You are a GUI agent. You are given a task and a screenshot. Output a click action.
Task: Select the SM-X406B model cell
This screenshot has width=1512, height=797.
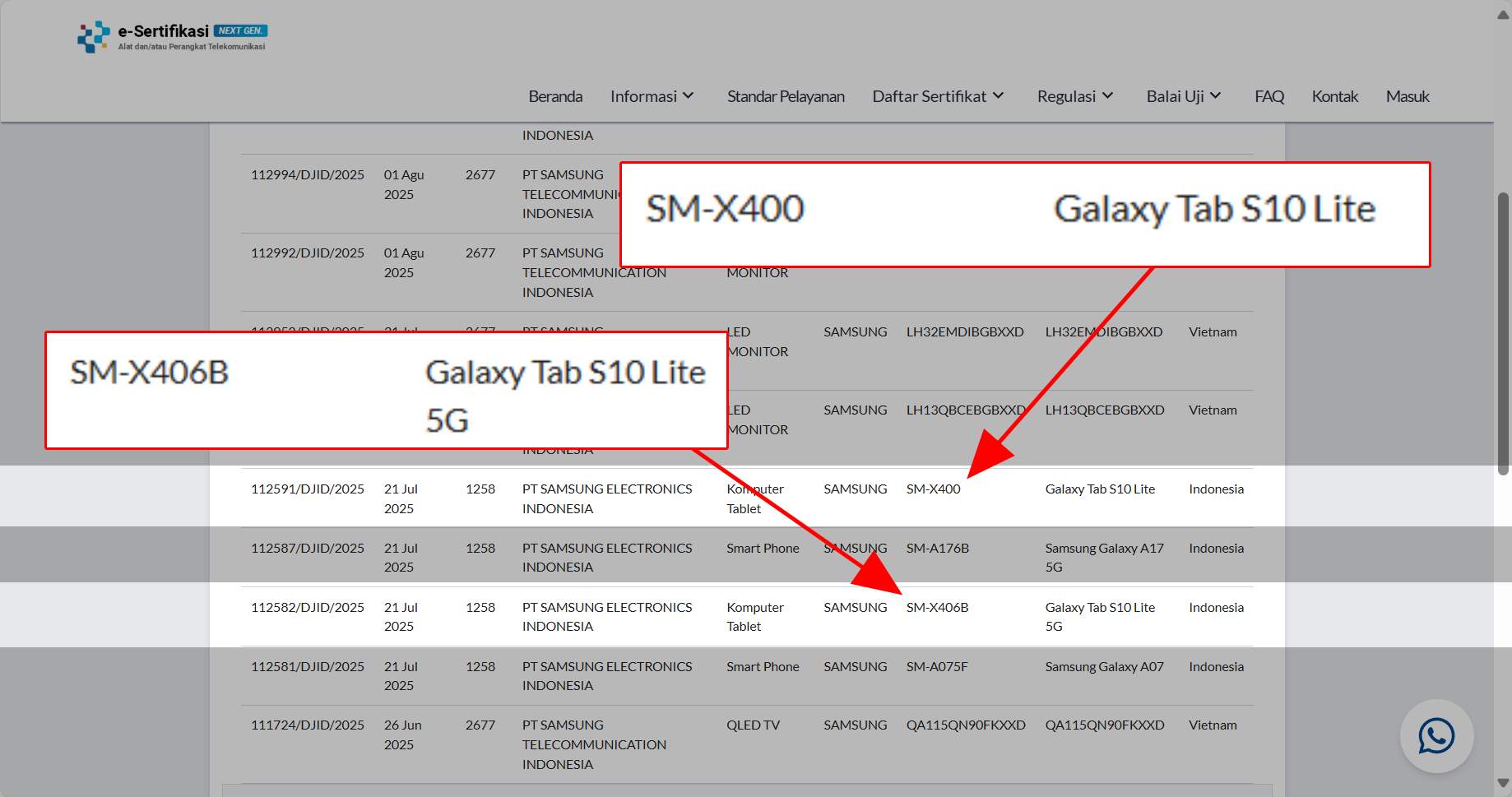(937, 607)
